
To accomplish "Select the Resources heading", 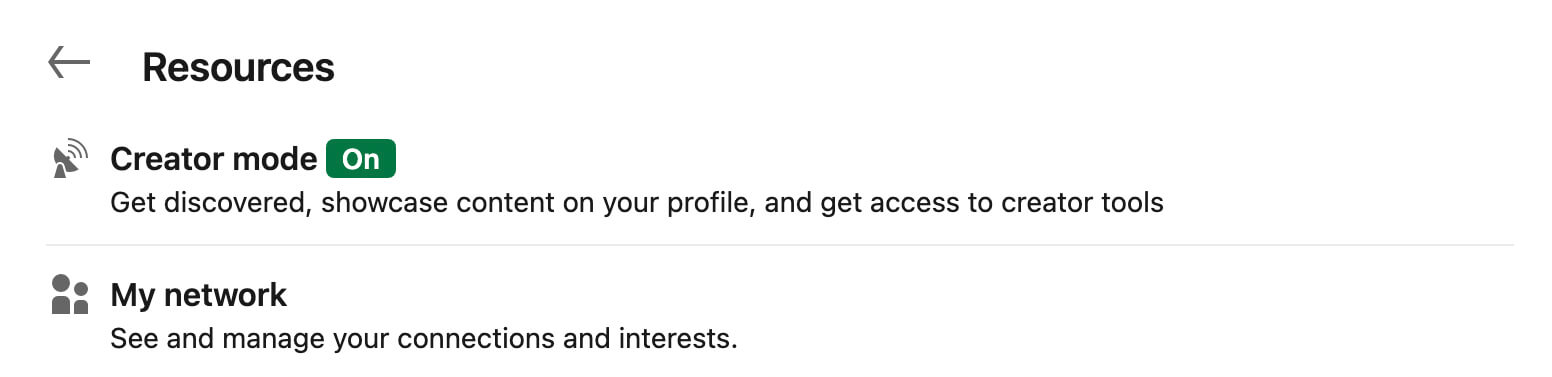I will click(x=238, y=67).
